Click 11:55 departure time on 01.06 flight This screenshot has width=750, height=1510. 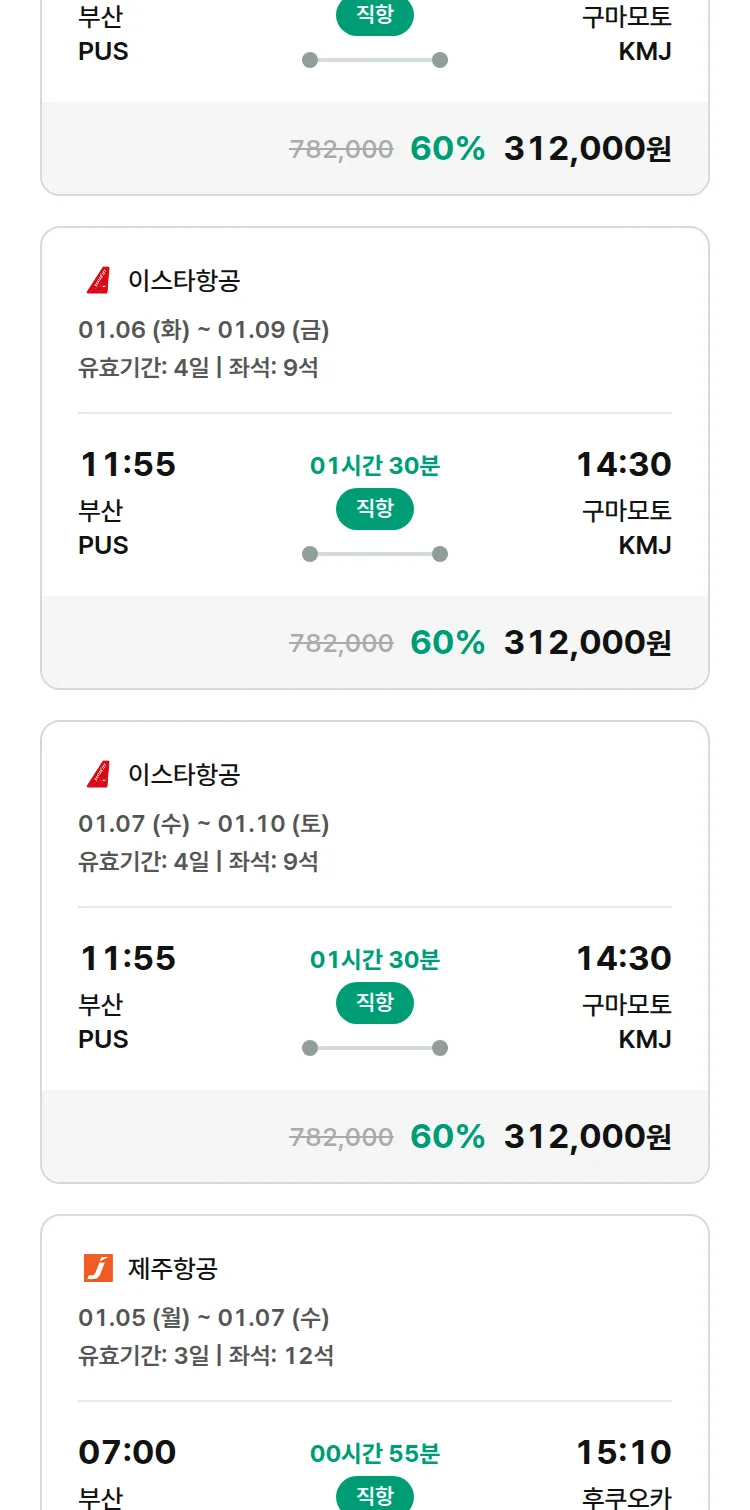[x=127, y=465]
